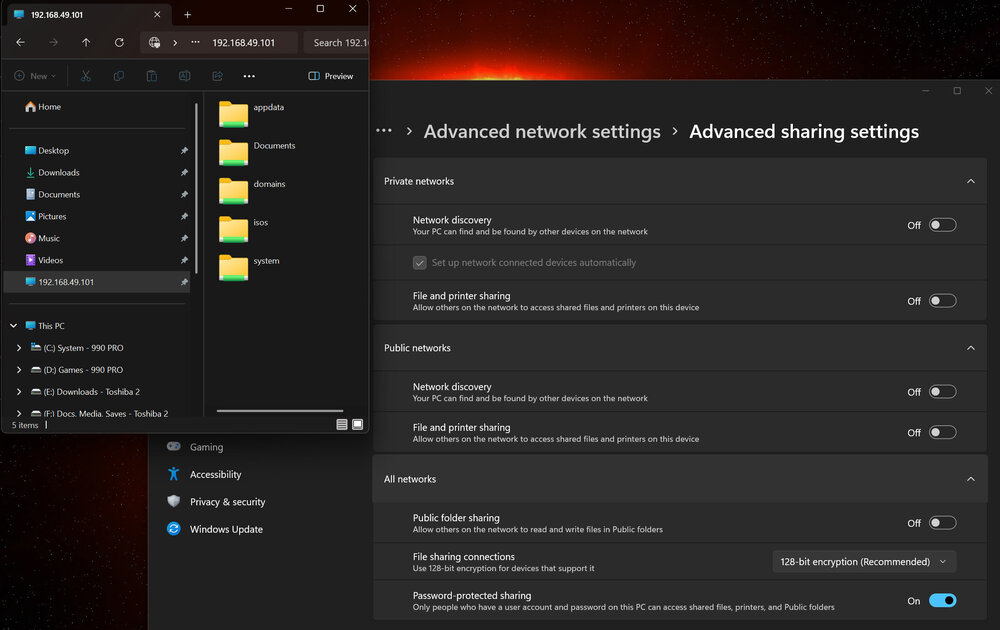Click the address bar path chevron
Image resolution: width=1000 pixels, height=630 pixels.
point(175,43)
